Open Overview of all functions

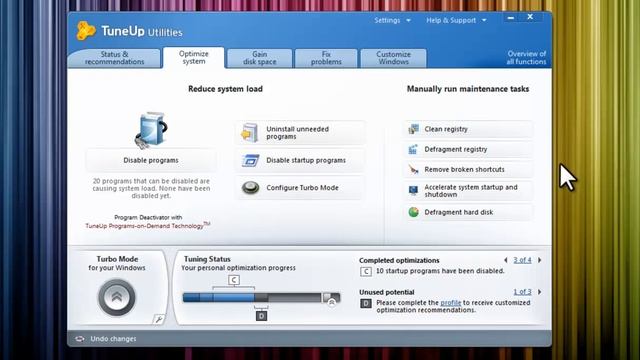pos(526,58)
